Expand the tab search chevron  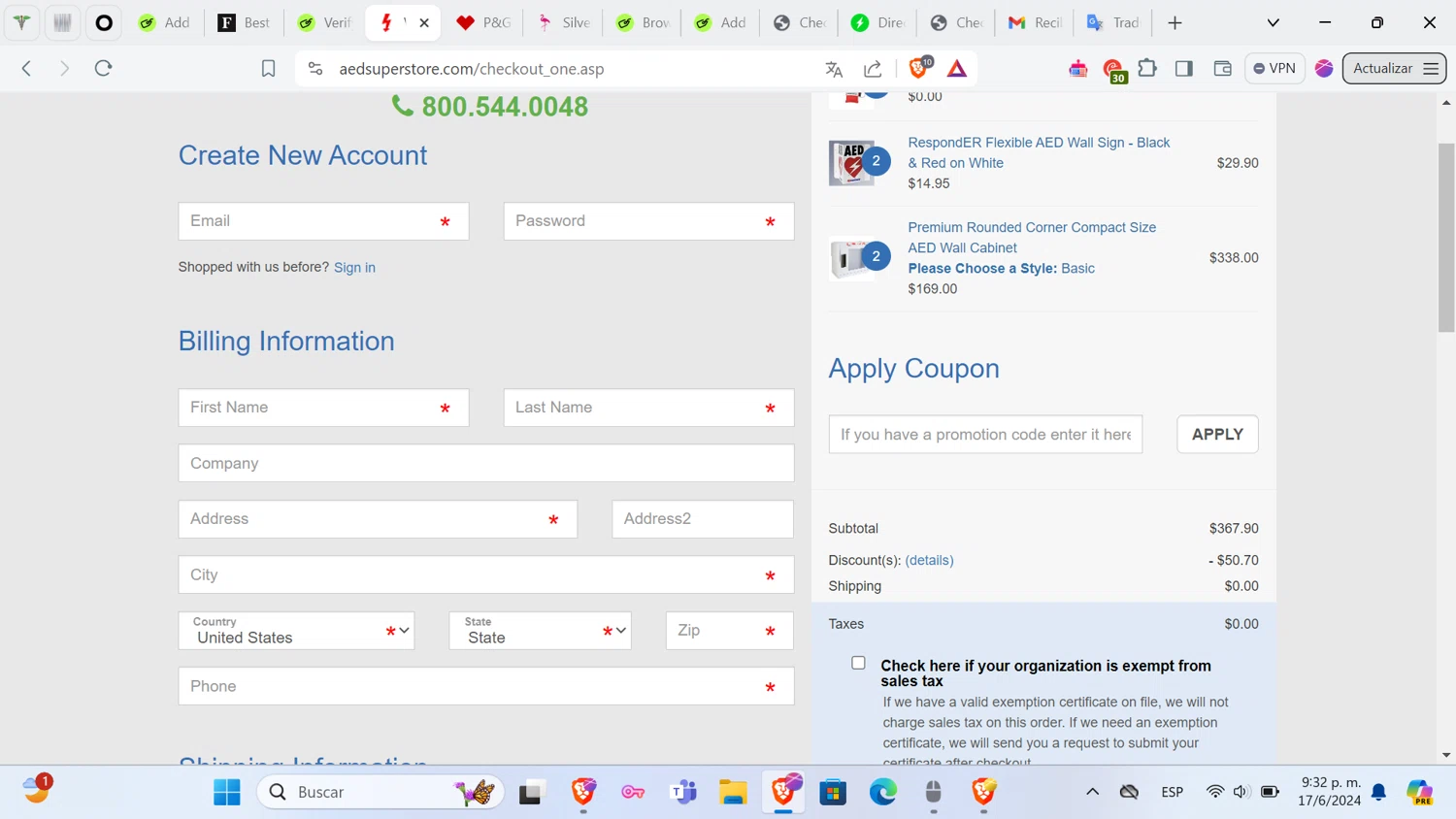(x=1274, y=22)
